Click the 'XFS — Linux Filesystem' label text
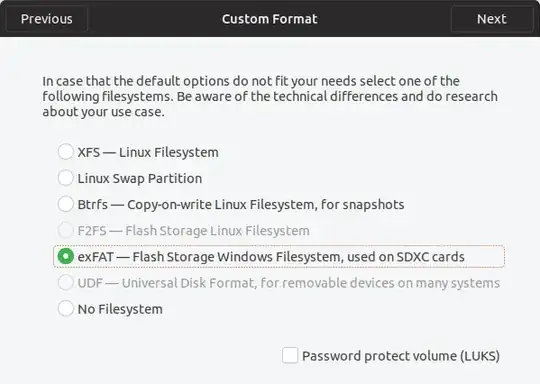Viewport: 540px width, 384px height. click(x=148, y=152)
